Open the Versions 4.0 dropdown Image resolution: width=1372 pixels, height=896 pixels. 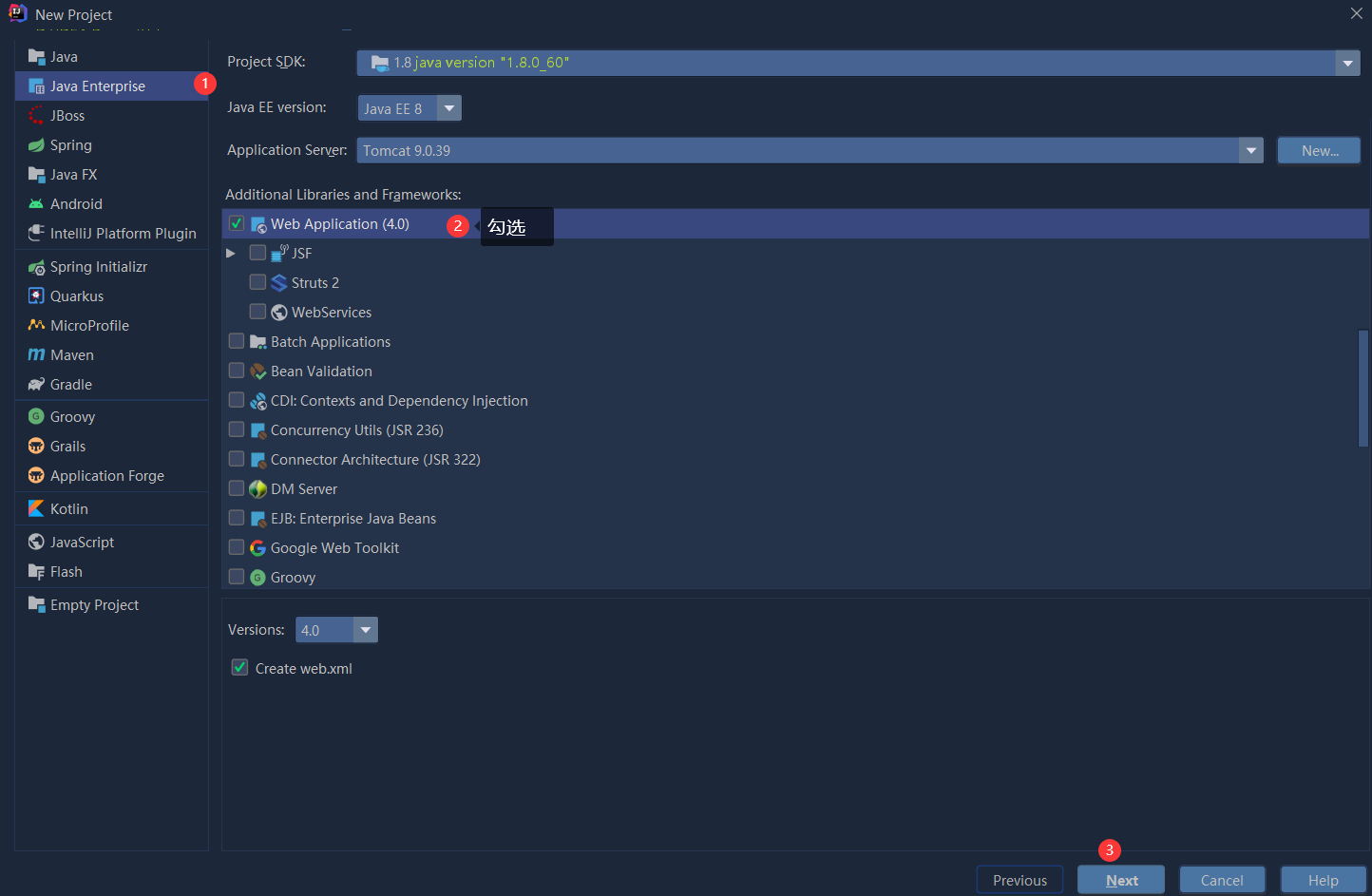(365, 630)
